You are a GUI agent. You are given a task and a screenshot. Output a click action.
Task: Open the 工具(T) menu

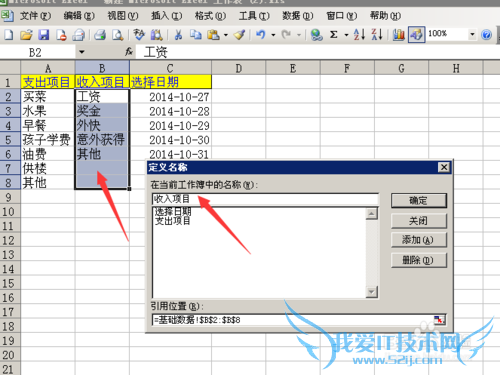(x=254, y=16)
